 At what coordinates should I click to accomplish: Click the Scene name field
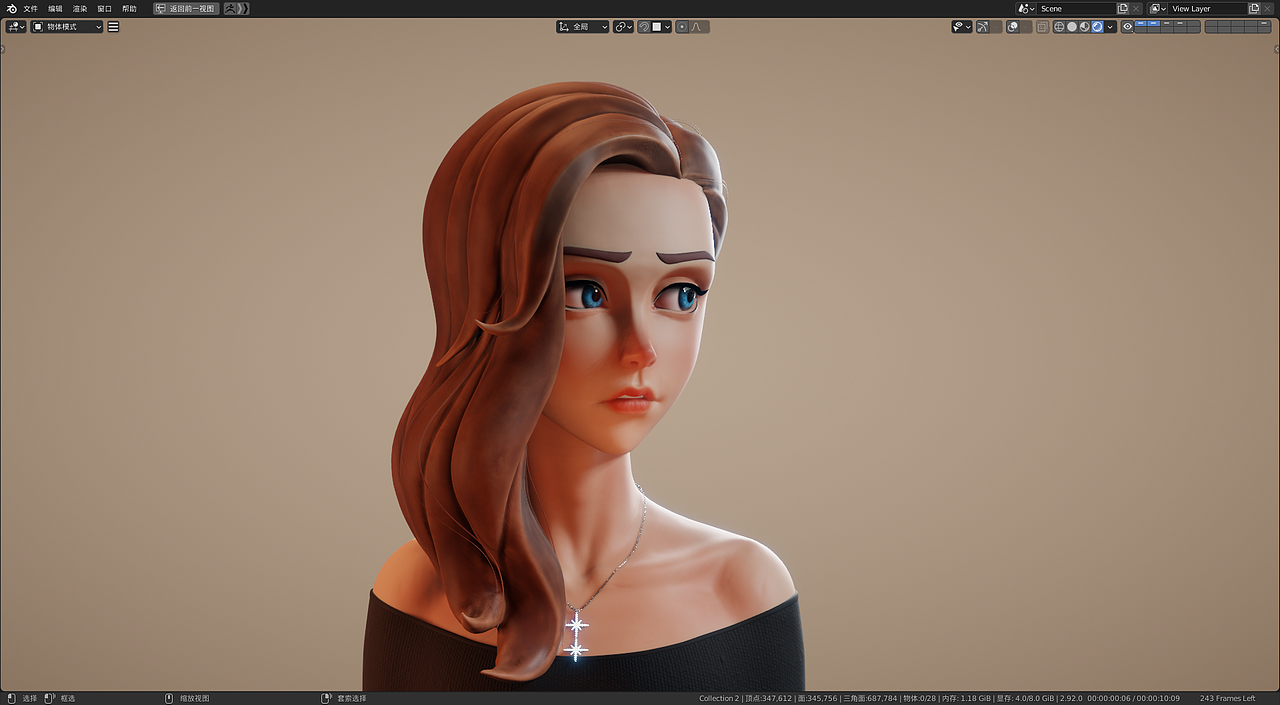(1076, 8)
